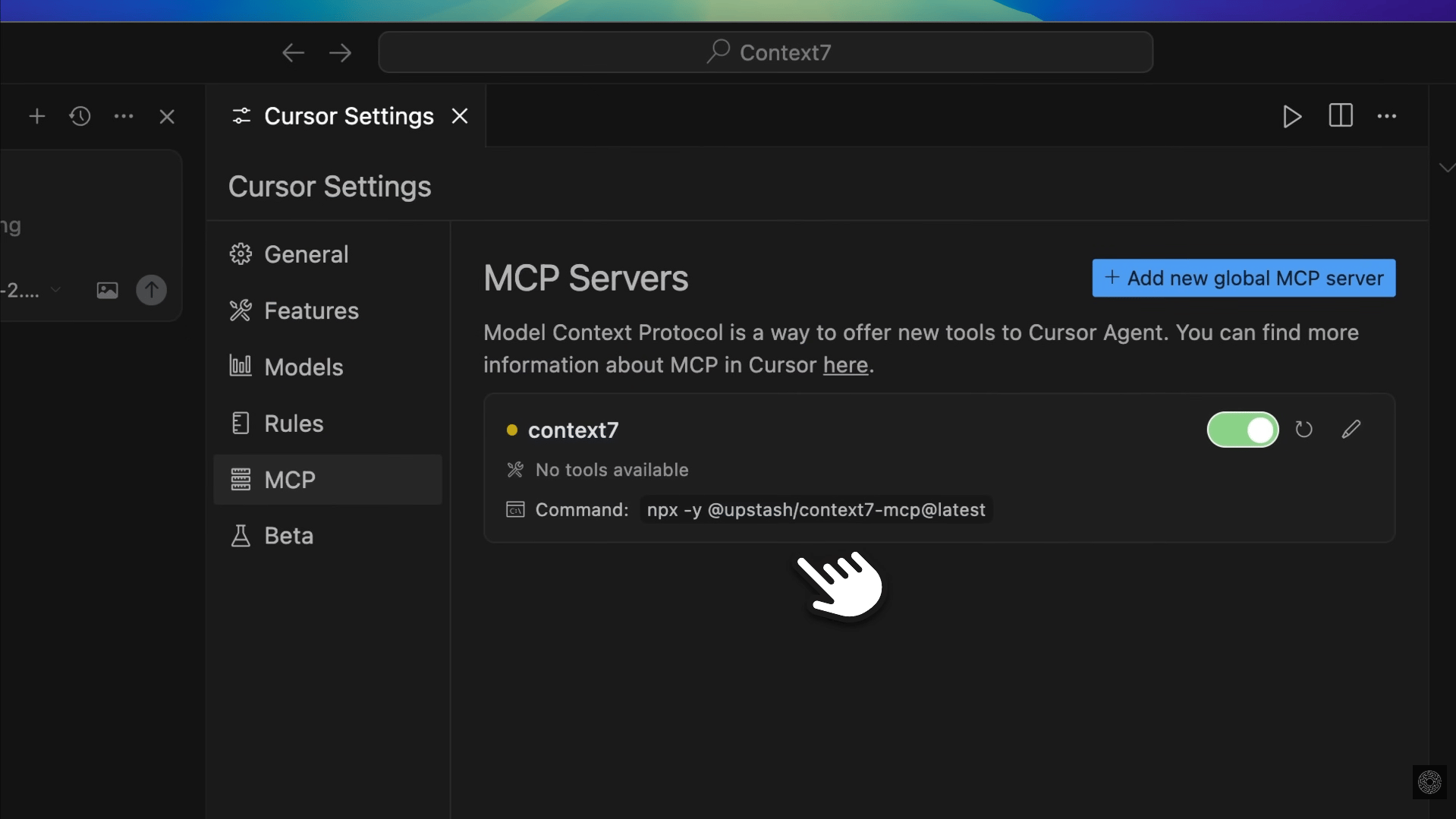Send the chat message arrow button
The width and height of the screenshot is (1456, 819).
151,290
